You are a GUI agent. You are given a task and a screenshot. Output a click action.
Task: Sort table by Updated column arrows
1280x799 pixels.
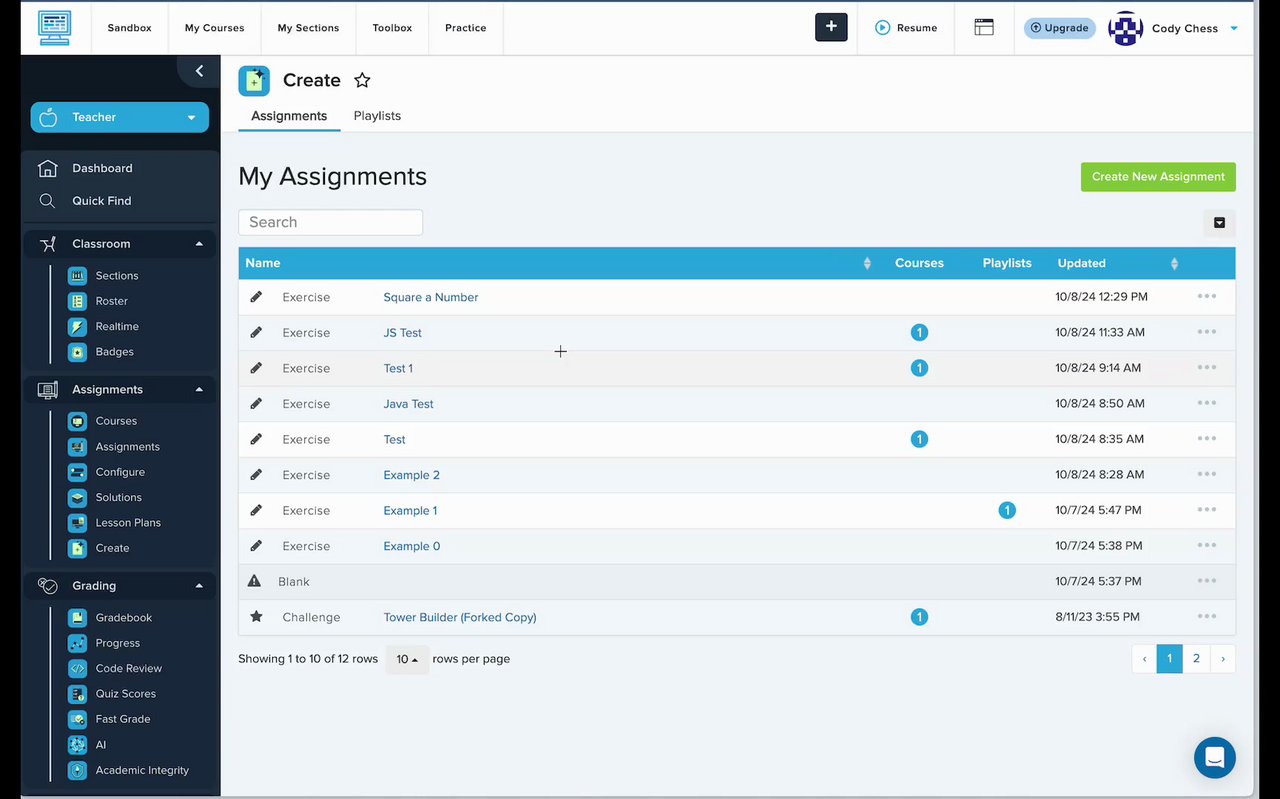click(1174, 263)
